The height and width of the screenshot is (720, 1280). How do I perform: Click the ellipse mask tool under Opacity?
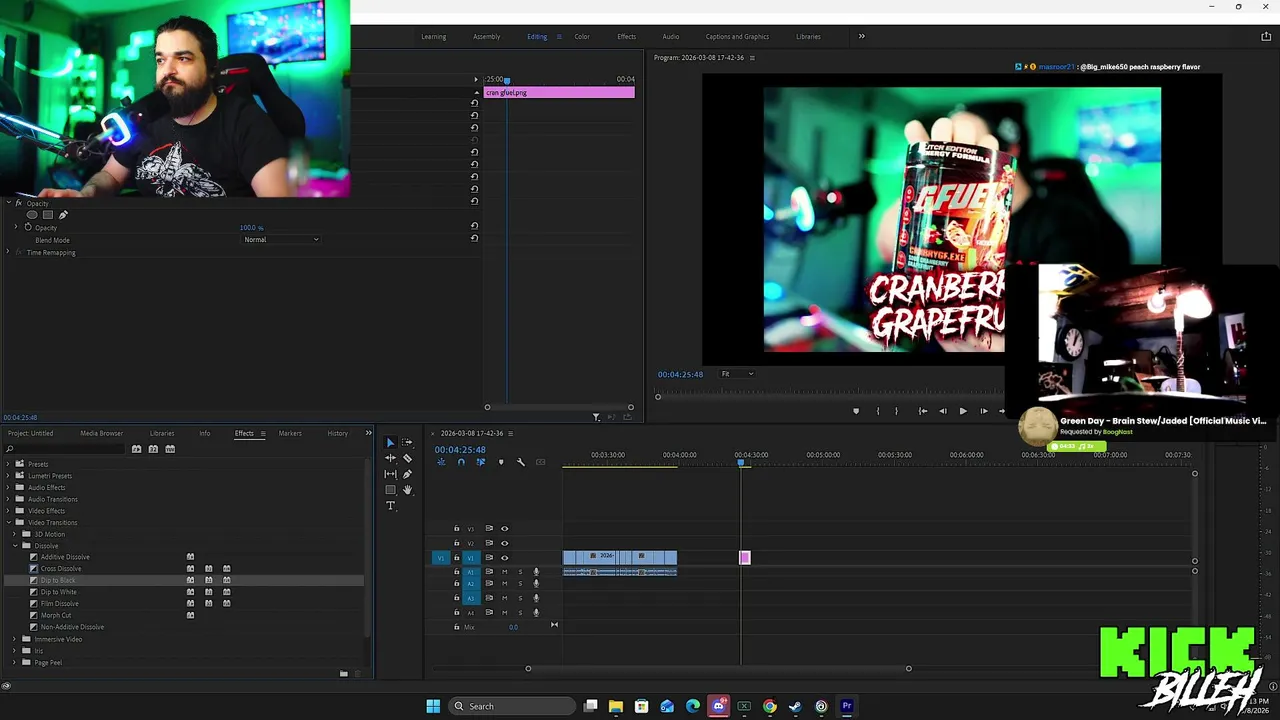(32, 215)
